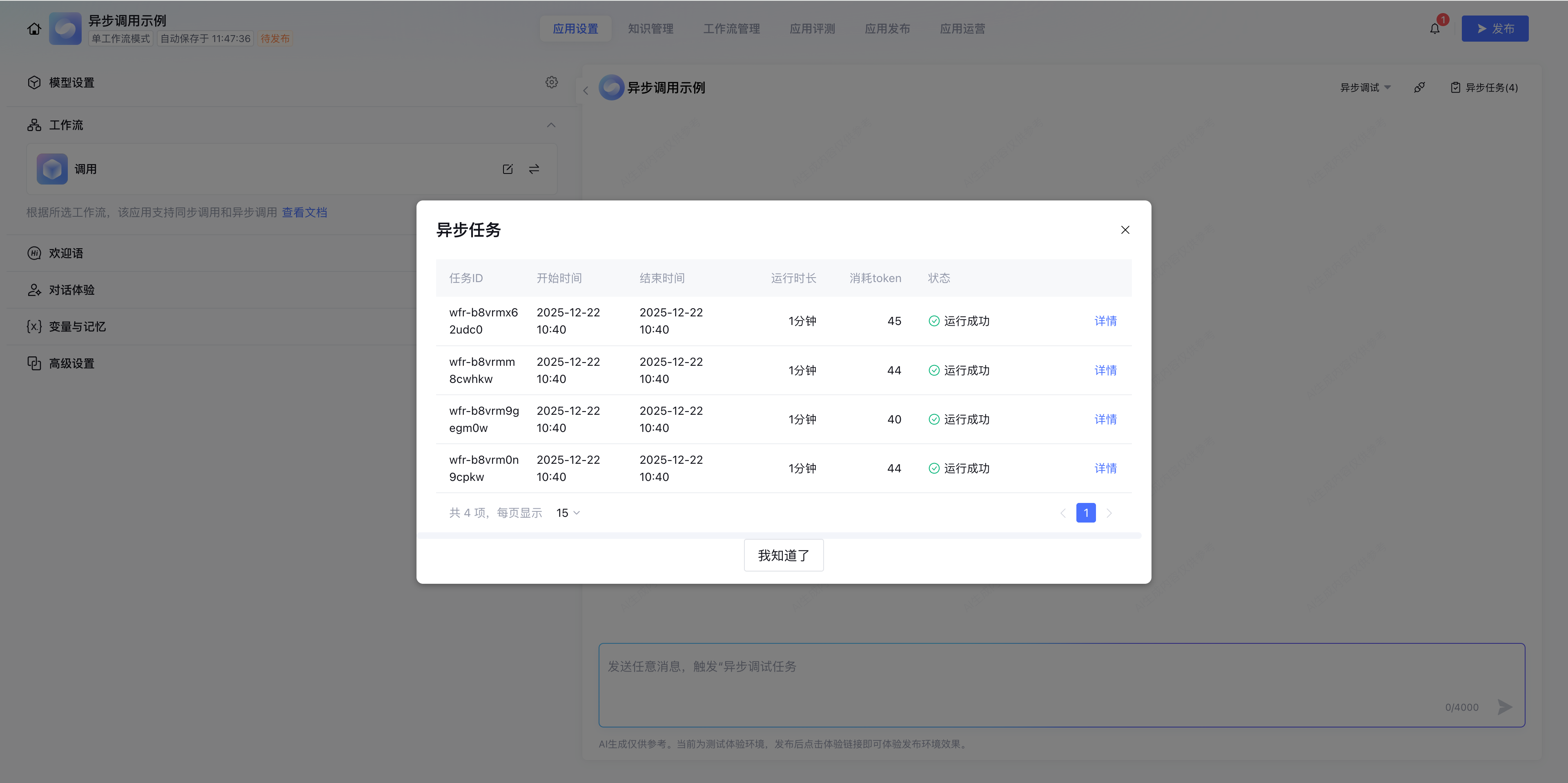Close the 异步任务 dialog
The height and width of the screenshot is (783, 1568).
pyautogui.click(x=1125, y=230)
